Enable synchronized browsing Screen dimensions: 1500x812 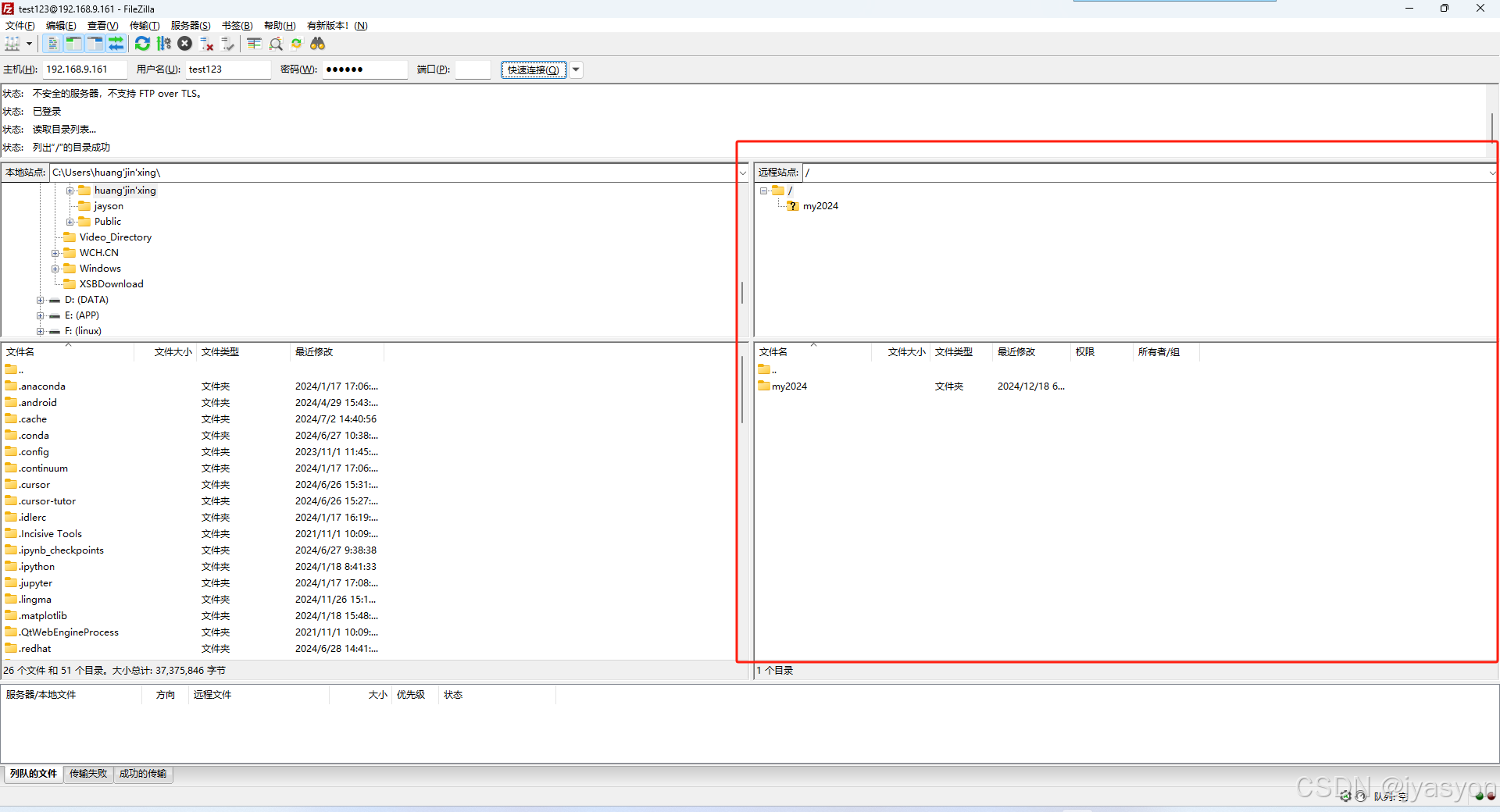[x=296, y=44]
